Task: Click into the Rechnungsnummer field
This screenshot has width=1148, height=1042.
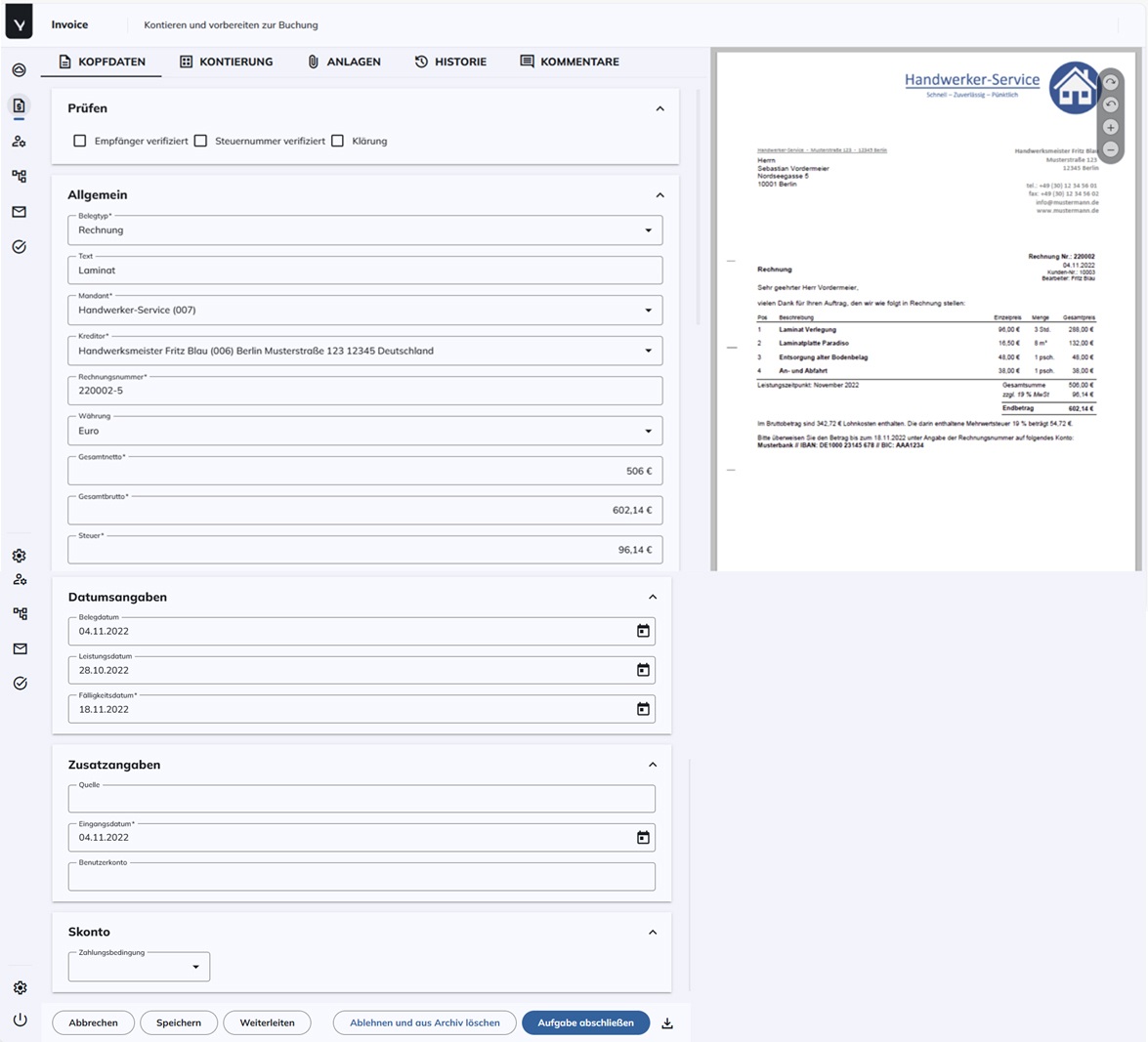Action: coord(365,391)
